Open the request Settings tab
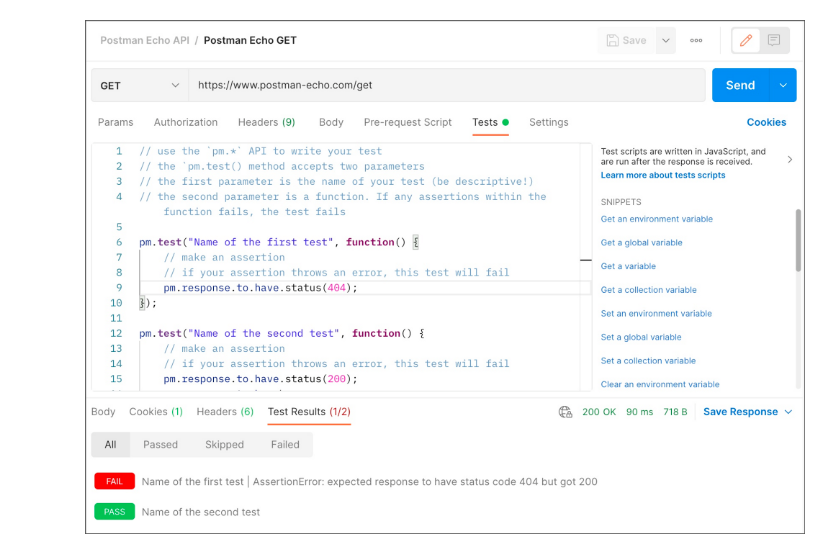Viewport: 817px width, 548px height. (549, 122)
